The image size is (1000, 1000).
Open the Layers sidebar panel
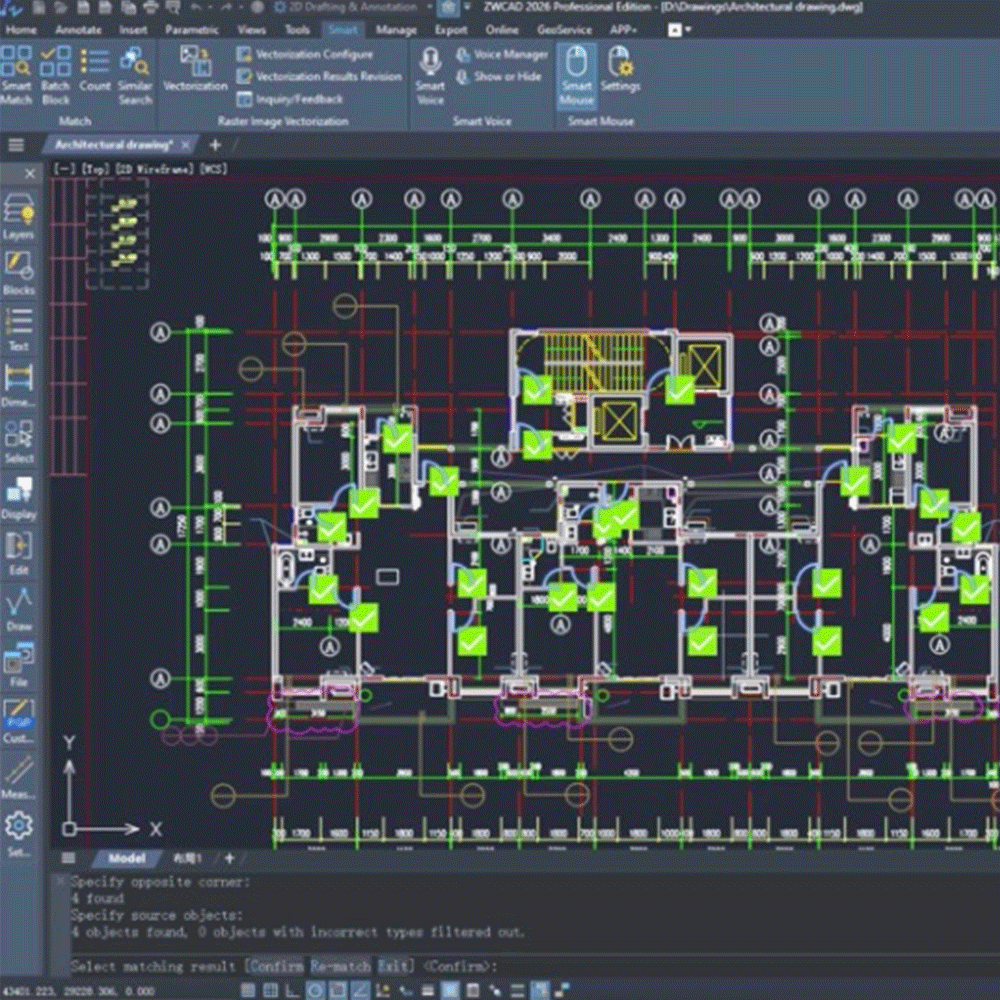click(x=18, y=217)
